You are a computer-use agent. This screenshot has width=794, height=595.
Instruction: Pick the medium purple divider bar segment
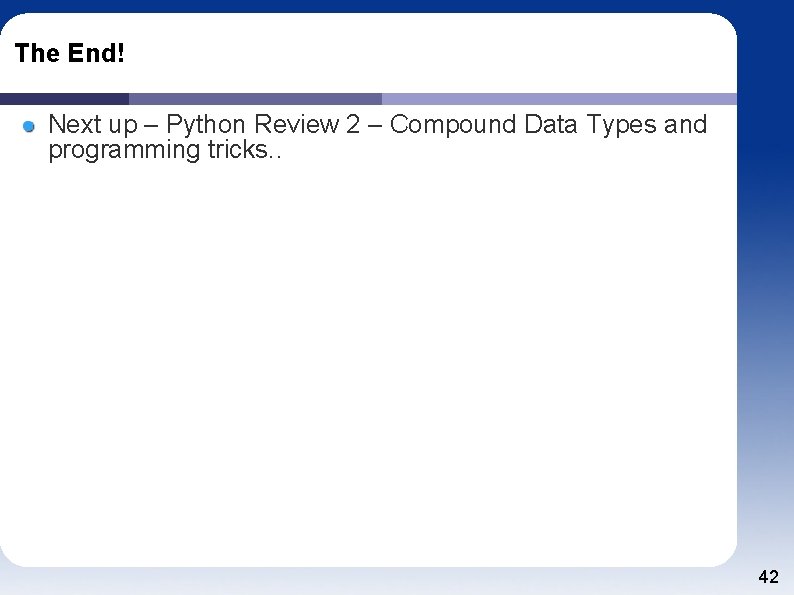pyautogui.click(x=255, y=99)
